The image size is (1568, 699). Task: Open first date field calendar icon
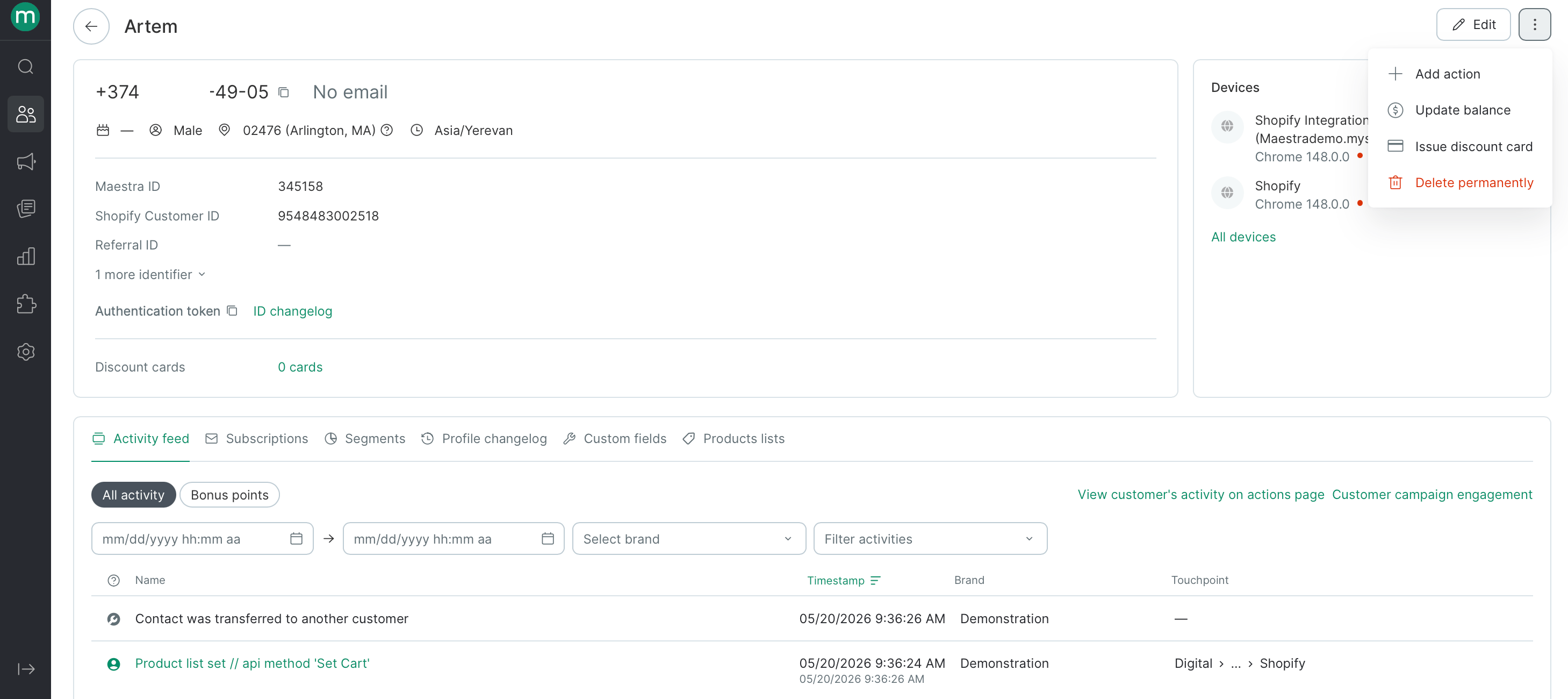[x=297, y=539]
